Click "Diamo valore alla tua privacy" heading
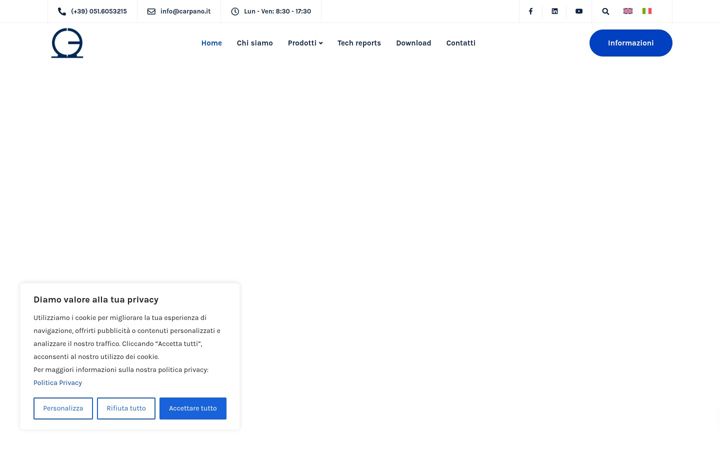720x450 pixels. click(x=96, y=300)
